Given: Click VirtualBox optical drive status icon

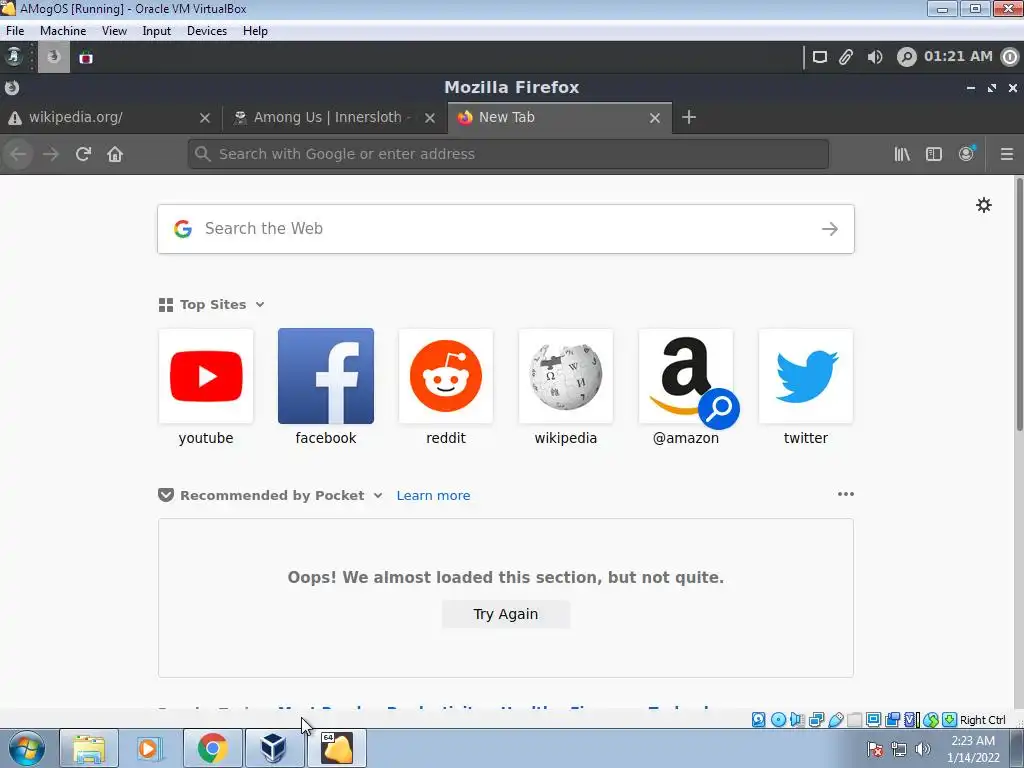Looking at the screenshot, I should click(778, 720).
